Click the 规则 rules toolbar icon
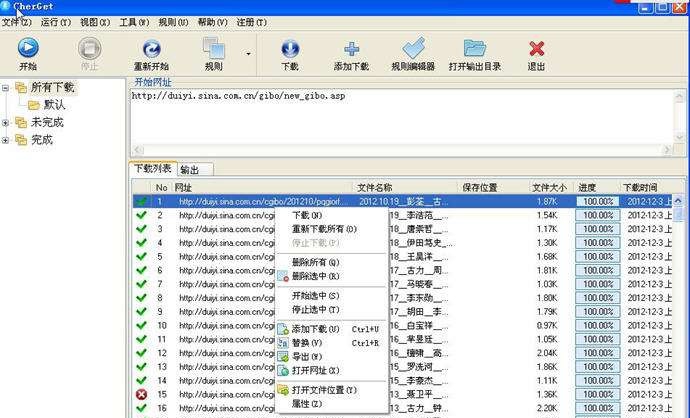This screenshot has height=418, width=690. [x=214, y=48]
